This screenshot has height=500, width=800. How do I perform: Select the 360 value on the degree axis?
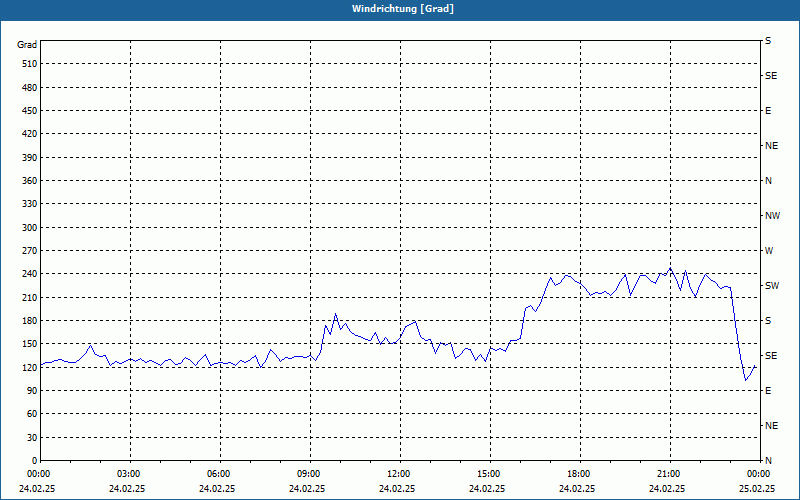coord(30,181)
